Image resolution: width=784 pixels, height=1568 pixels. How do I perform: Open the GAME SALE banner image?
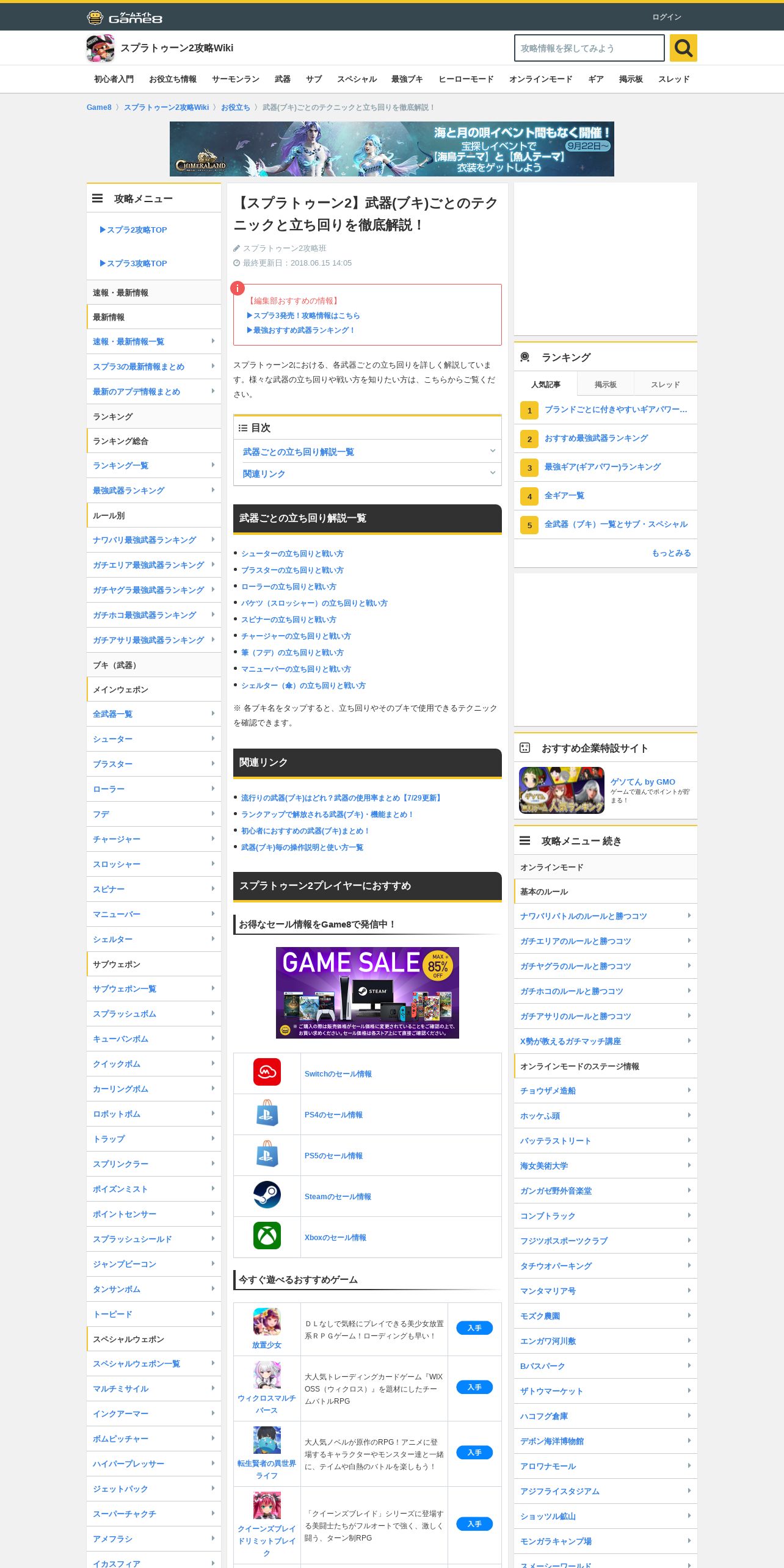pos(368,993)
